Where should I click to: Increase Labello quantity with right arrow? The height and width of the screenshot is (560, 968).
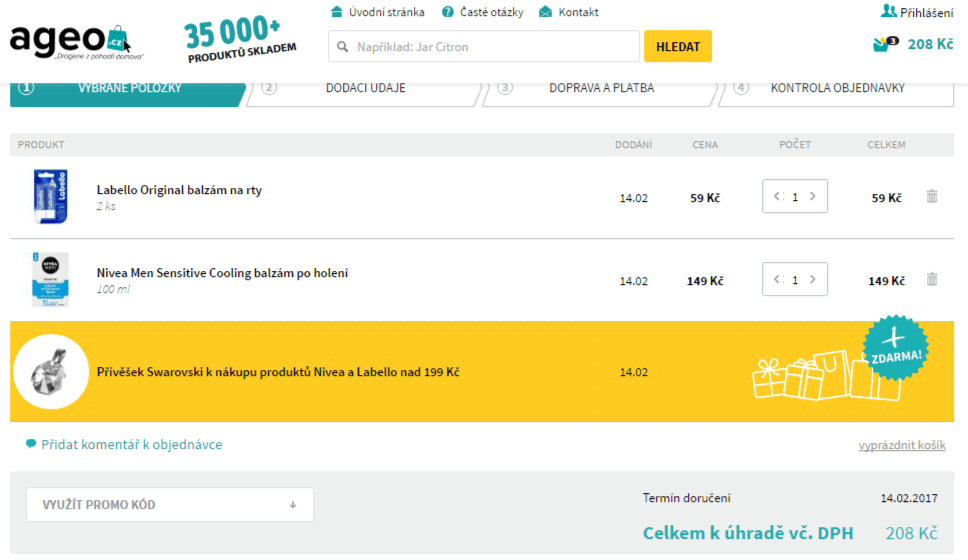pos(813,197)
